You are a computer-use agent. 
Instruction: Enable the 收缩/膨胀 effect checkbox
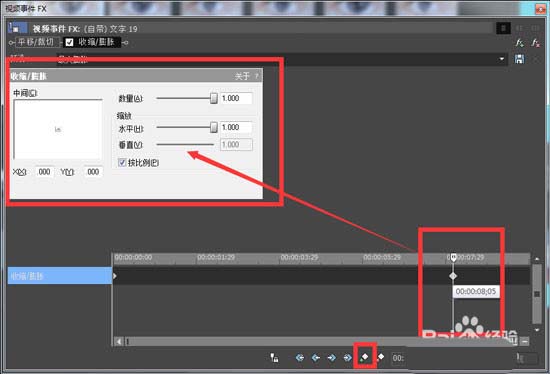point(69,42)
